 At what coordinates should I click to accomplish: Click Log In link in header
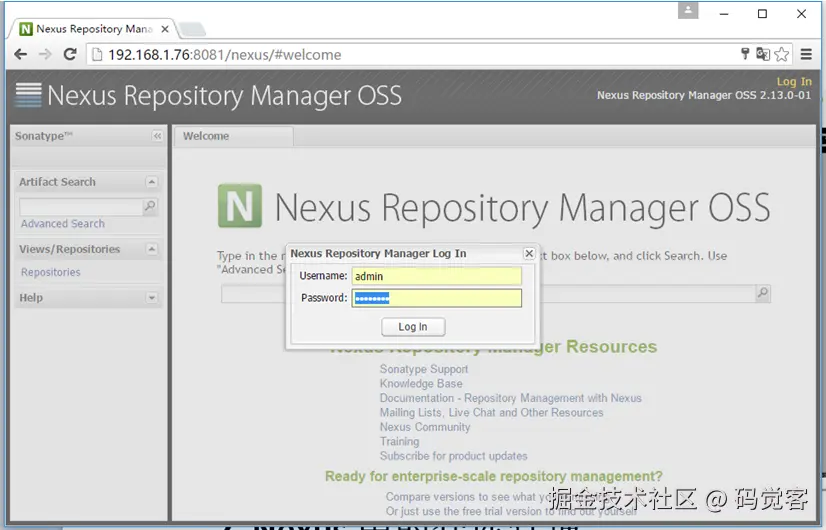(794, 82)
